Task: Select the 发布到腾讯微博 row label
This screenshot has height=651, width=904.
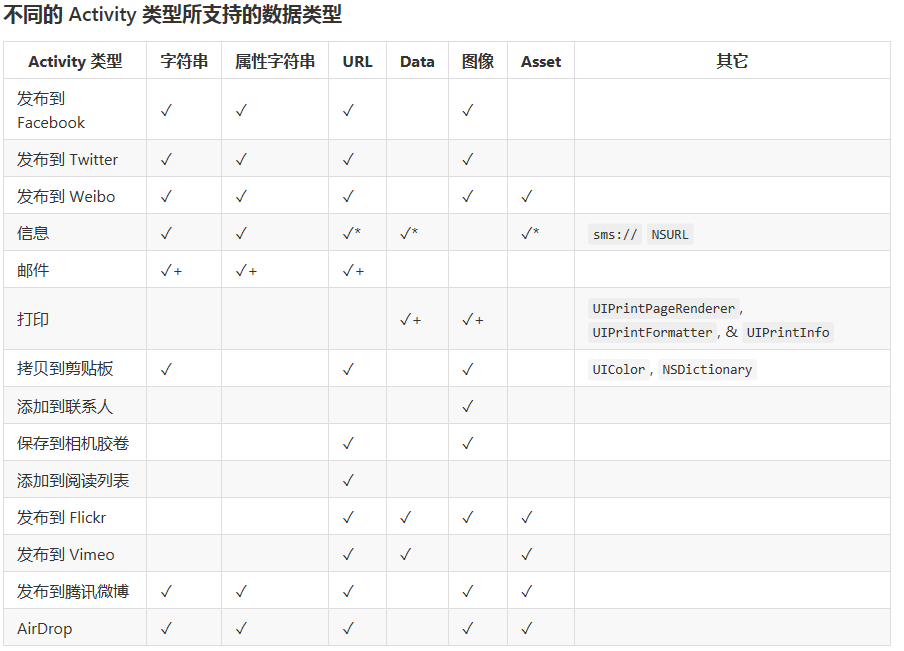Action: pyautogui.click(x=73, y=591)
